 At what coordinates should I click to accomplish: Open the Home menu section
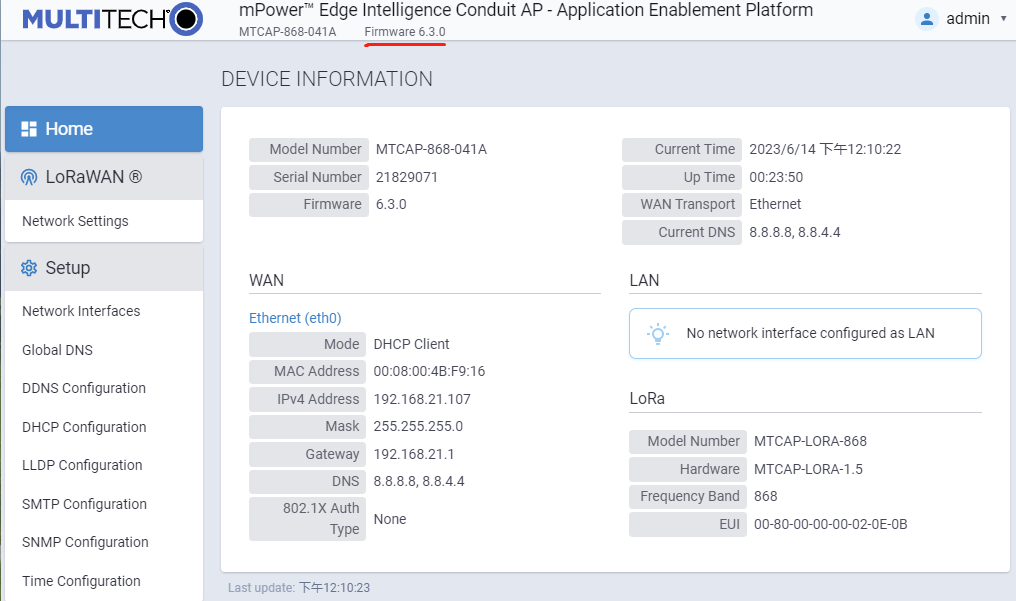click(x=104, y=129)
